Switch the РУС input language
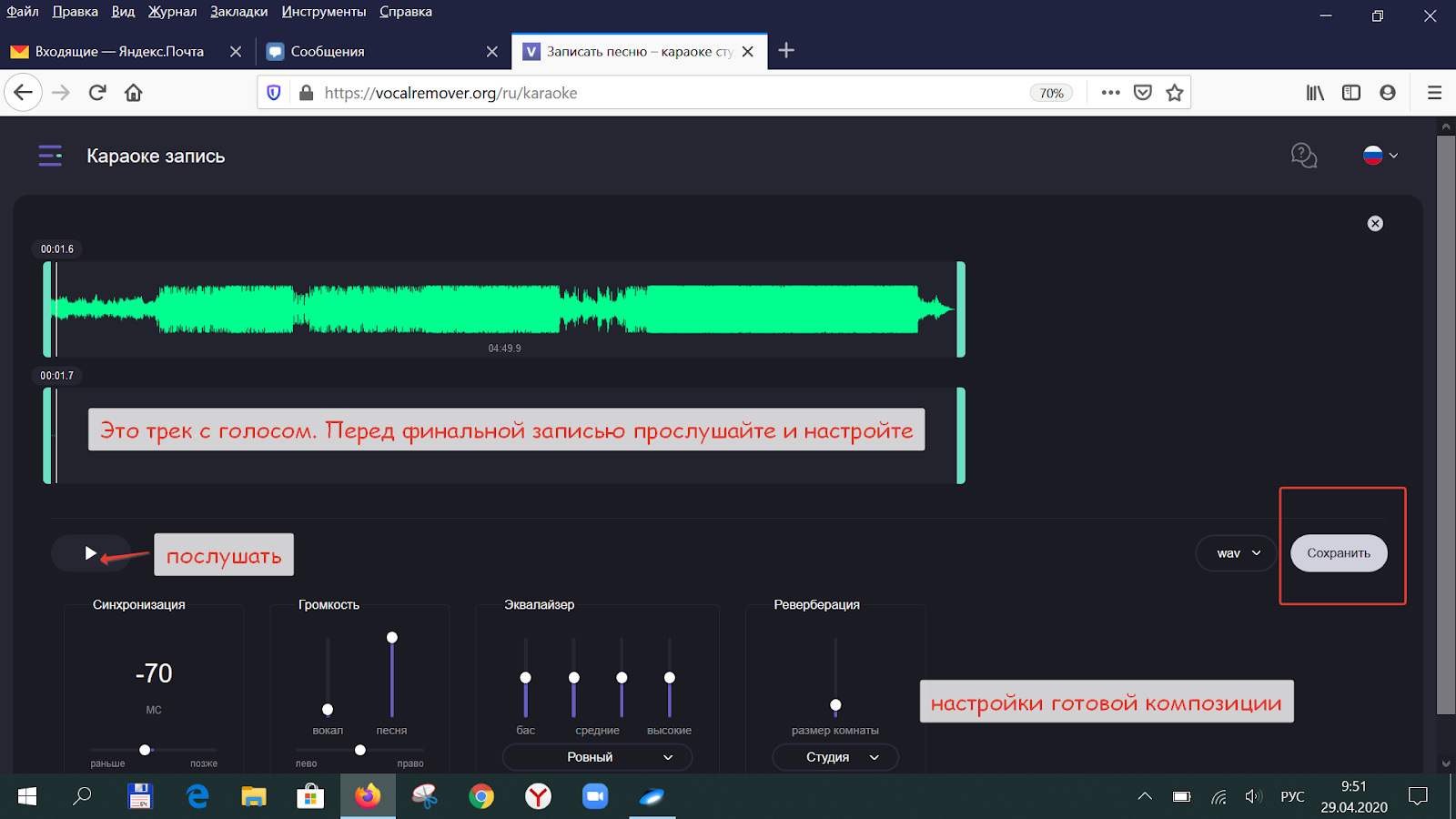This screenshot has width=1456, height=819. point(1292,797)
